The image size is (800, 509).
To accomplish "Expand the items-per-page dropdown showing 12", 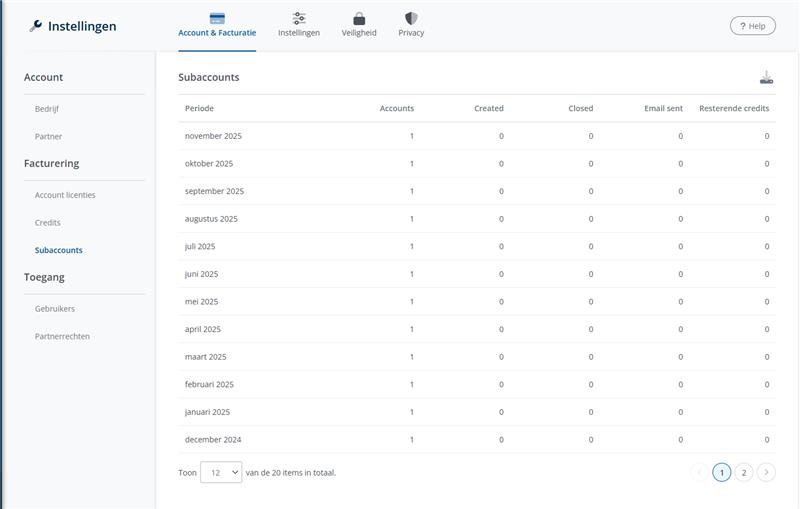I will tap(221, 472).
